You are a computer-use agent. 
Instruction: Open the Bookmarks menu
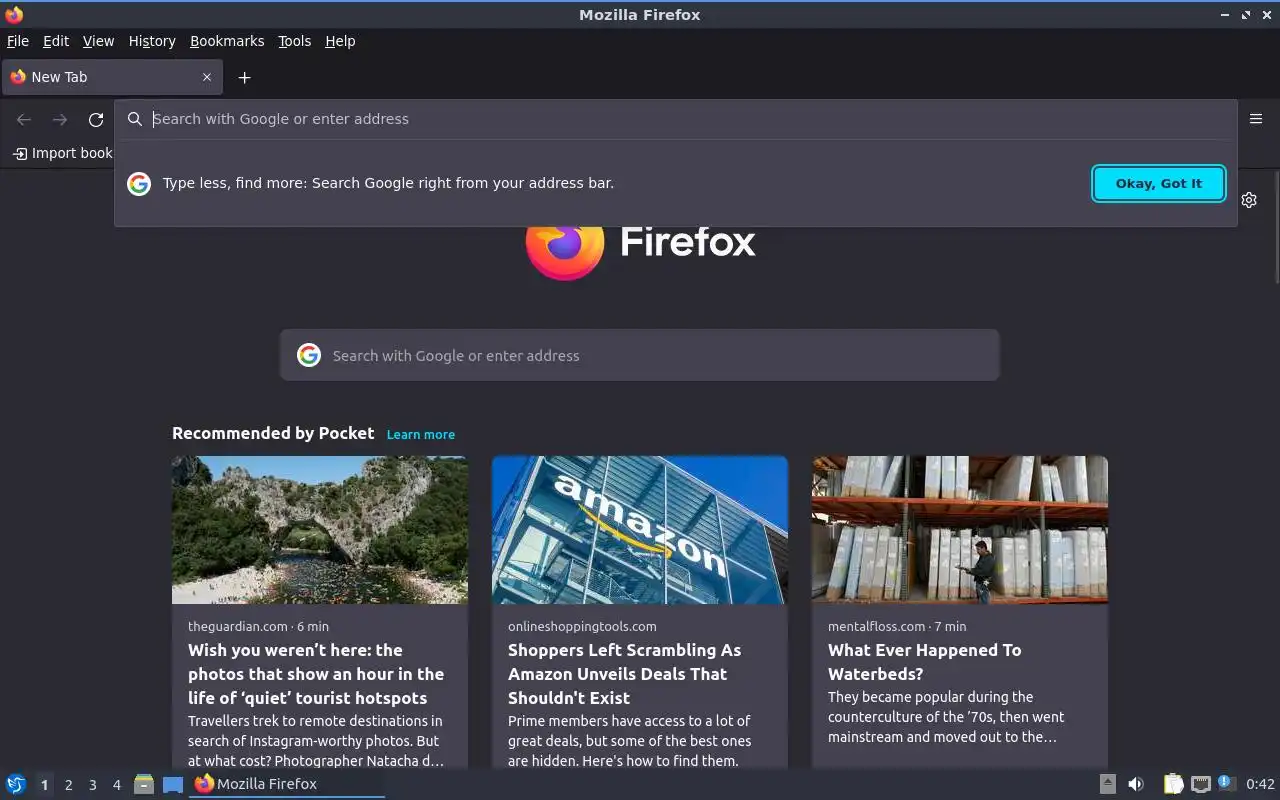pos(227,41)
